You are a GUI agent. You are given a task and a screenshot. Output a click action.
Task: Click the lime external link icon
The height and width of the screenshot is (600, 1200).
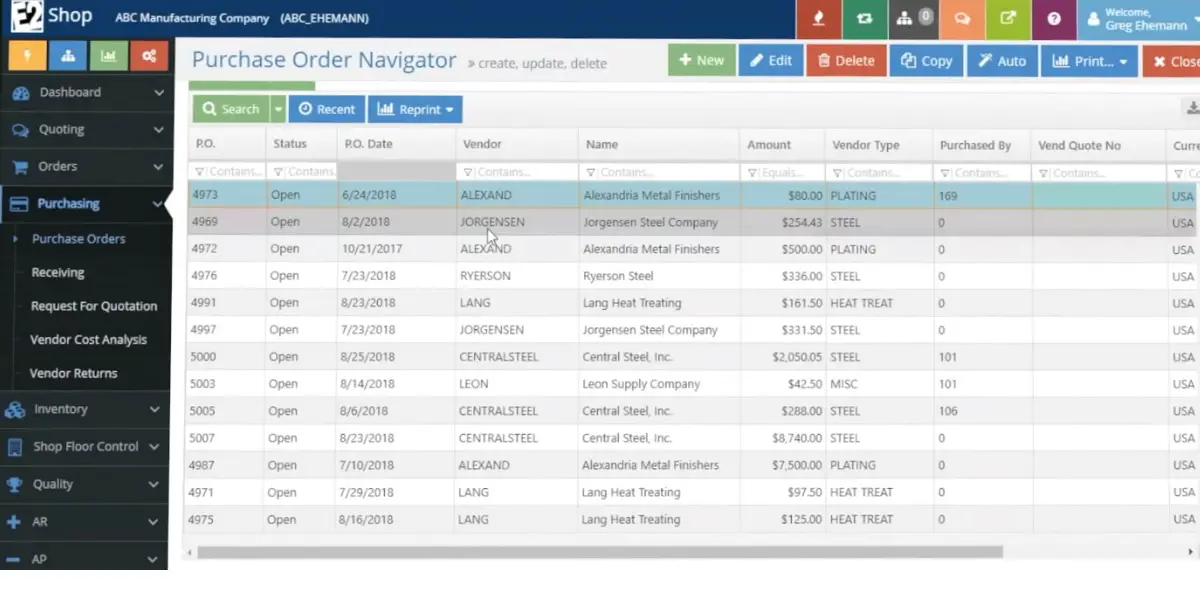pyautogui.click(x=1007, y=18)
